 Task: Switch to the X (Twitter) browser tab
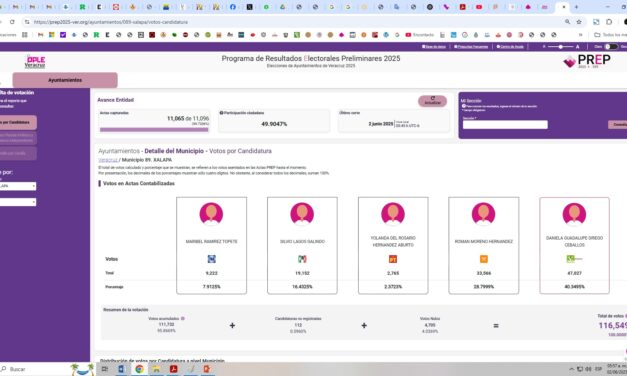(x=250, y=7)
